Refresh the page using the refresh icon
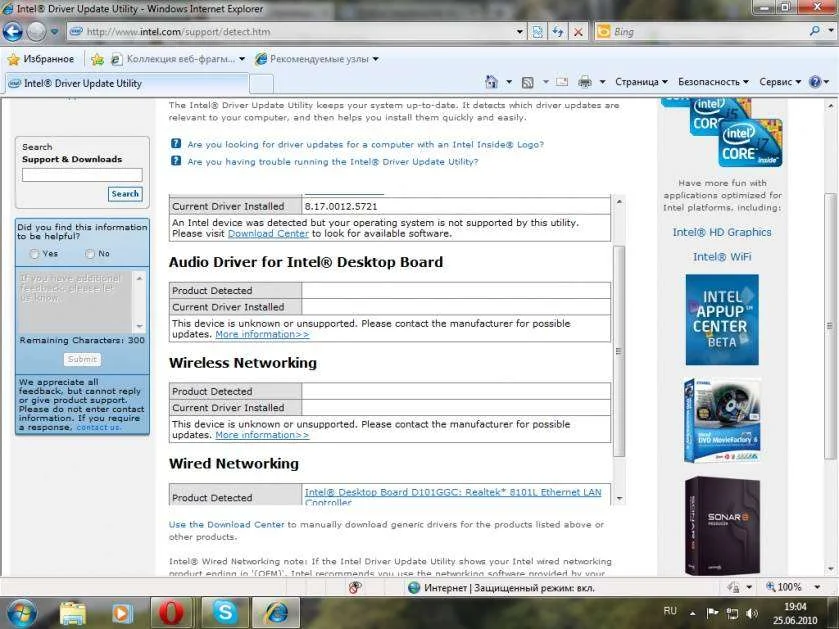839x629 pixels. [x=558, y=32]
